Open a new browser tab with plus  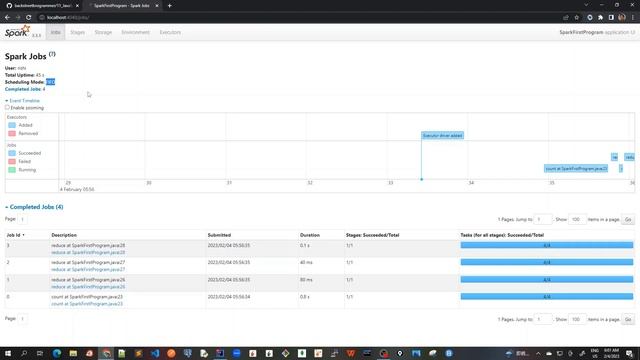(x=169, y=6)
